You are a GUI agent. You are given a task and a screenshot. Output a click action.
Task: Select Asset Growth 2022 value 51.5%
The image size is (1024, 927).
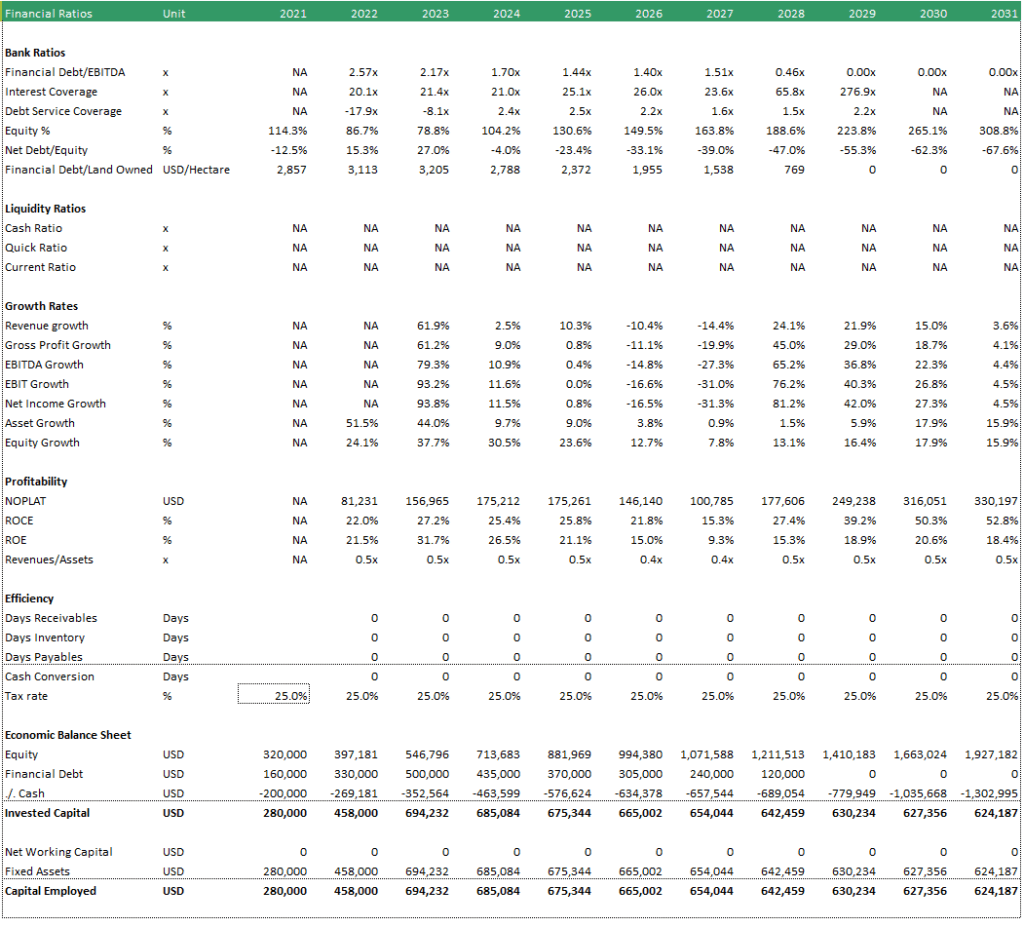point(362,423)
